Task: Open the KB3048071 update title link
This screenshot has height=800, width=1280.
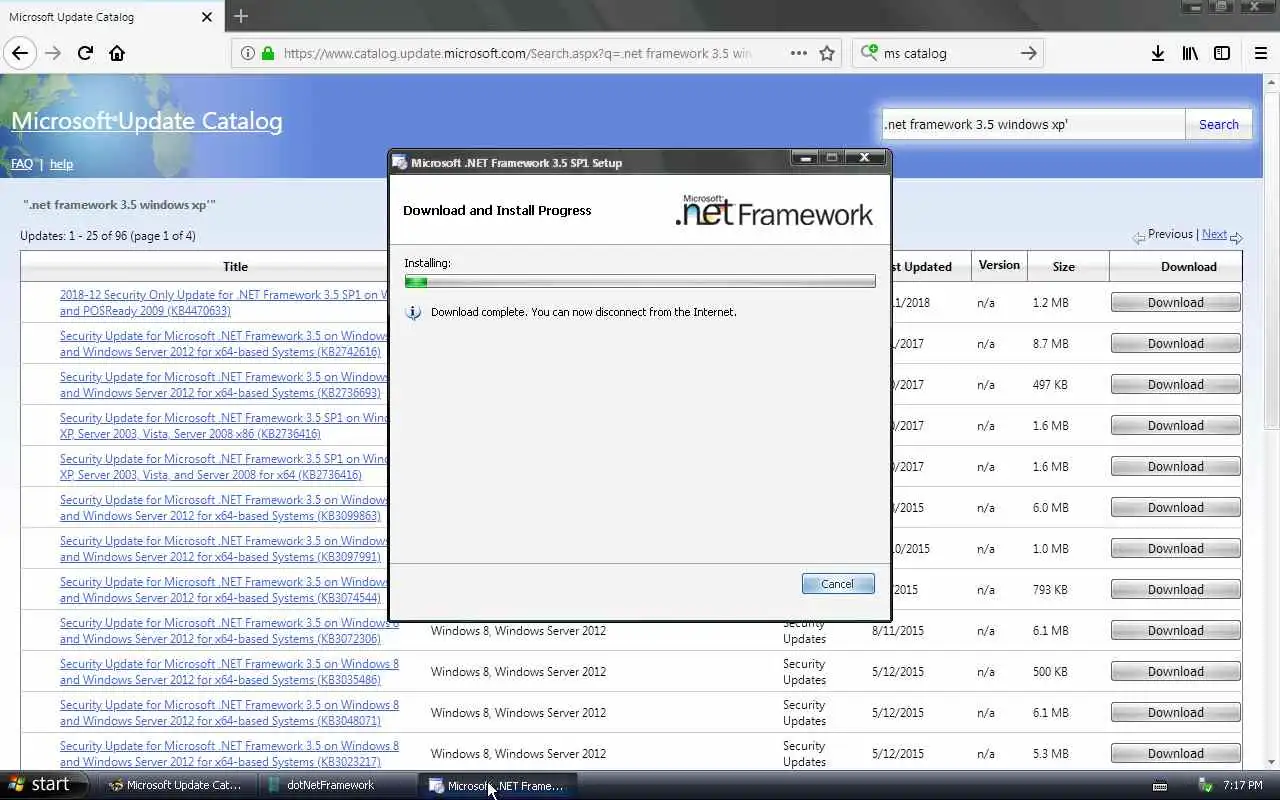Action: pyautogui.click(x=229, y=713)
